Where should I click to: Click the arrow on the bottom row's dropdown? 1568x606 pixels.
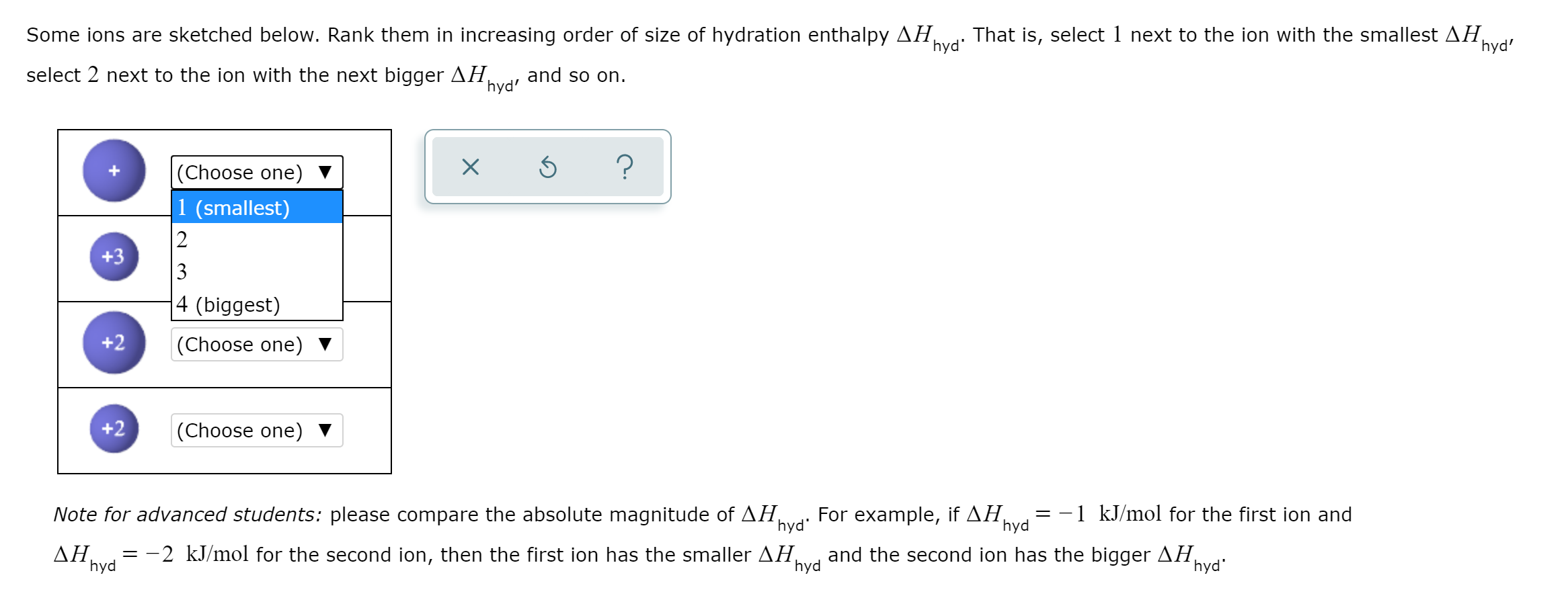click(x=325, y=431)
